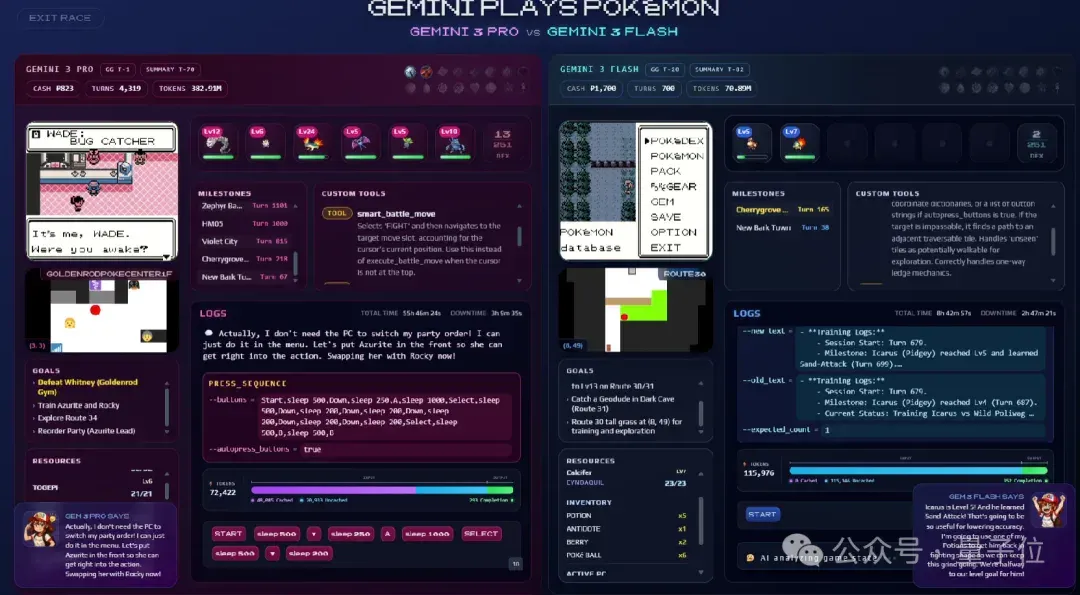Click the EXIT RACE button
Viewport: 1080px width, 595px height.
pyautogui.click(x=60, y=18)
